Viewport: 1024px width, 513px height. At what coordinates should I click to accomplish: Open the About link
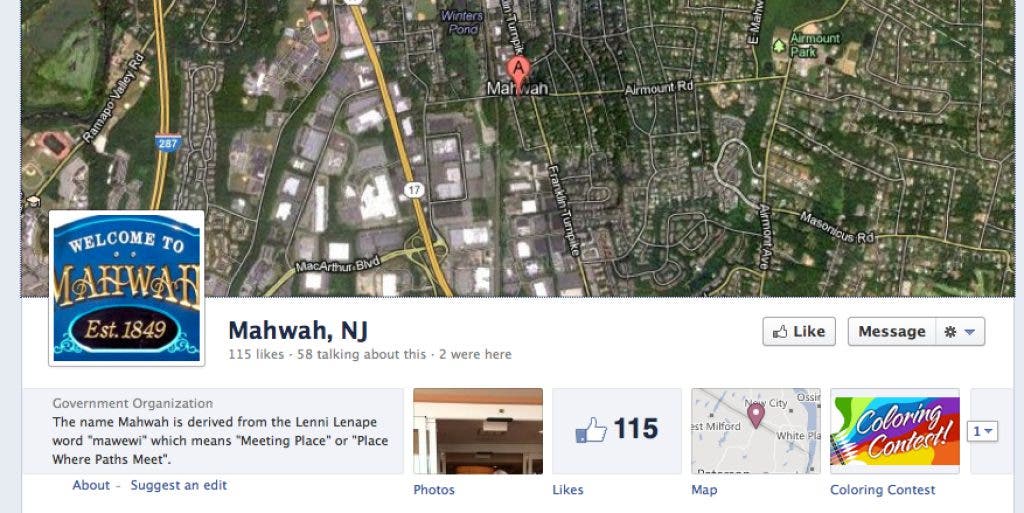coord(91,485)
